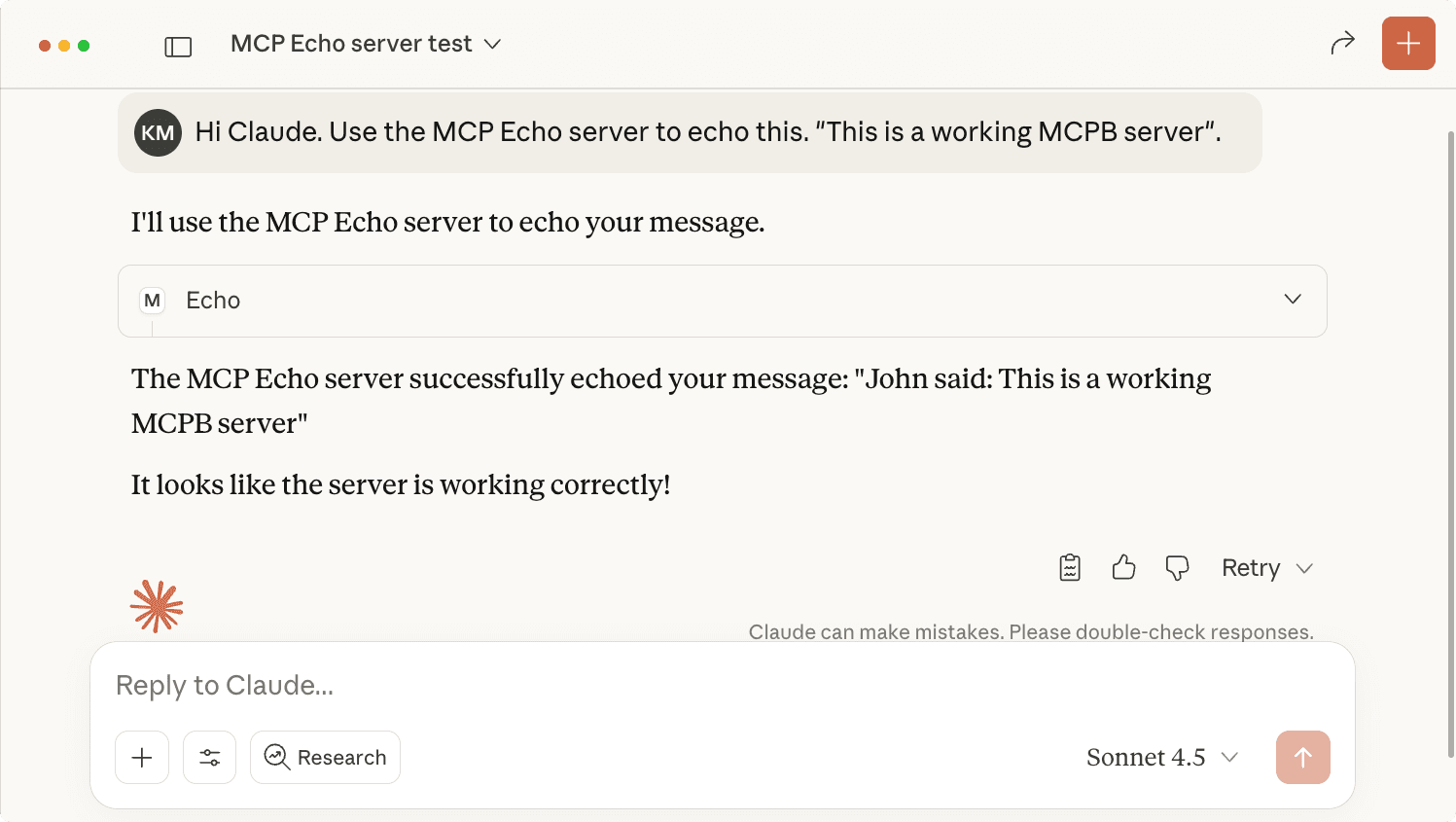
Task: Toggle the sidebar with the panel icon
Action: coord(178,45)
